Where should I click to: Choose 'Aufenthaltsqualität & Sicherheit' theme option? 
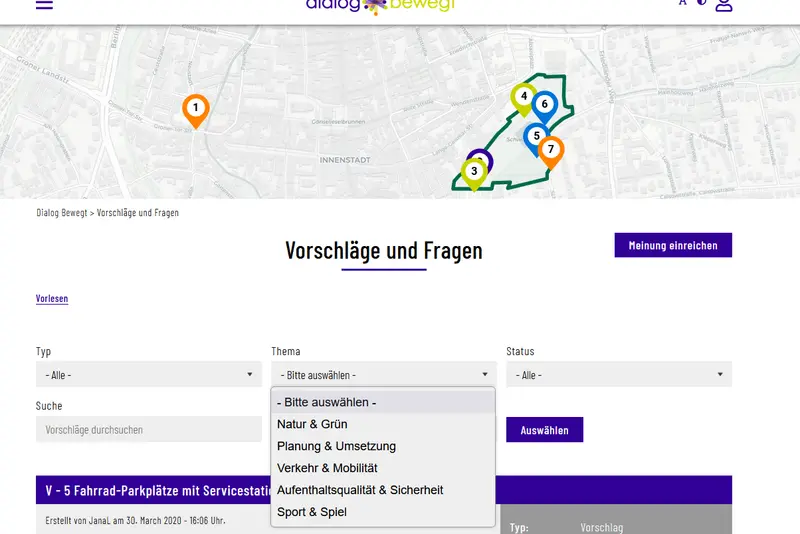coord(383,490)
